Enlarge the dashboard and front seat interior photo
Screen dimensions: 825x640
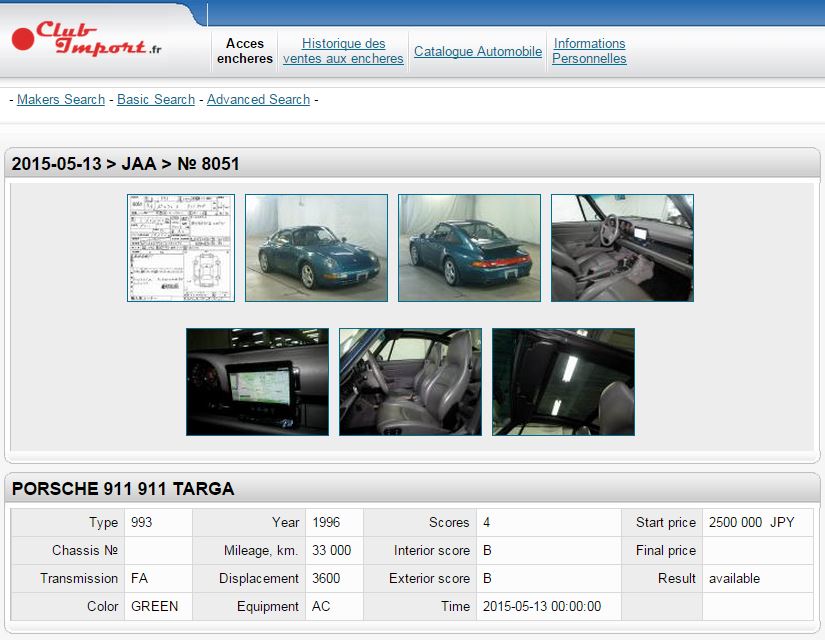click(622, 248)
